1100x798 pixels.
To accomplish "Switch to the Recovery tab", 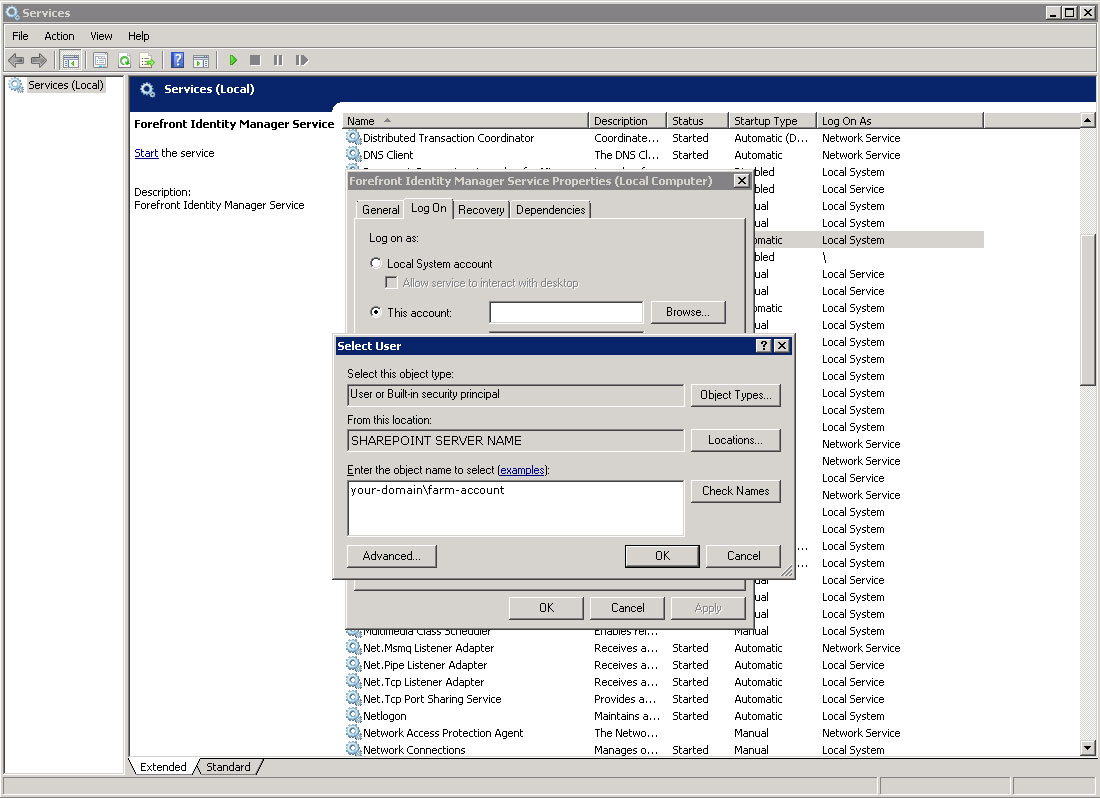I will click(481, 210).
